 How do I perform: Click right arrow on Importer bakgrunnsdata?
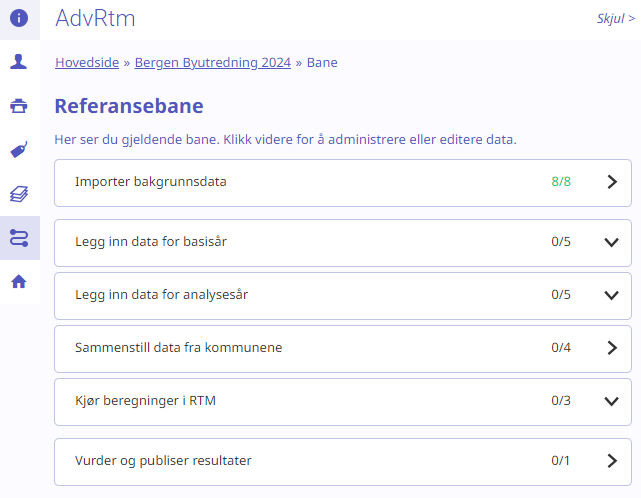(612, 182)
